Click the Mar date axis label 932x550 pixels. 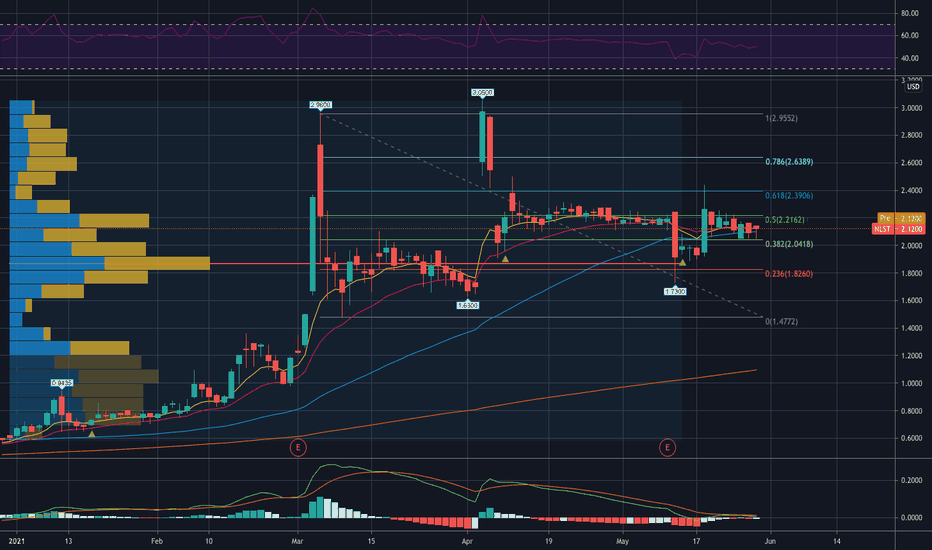tap(298, 541)
